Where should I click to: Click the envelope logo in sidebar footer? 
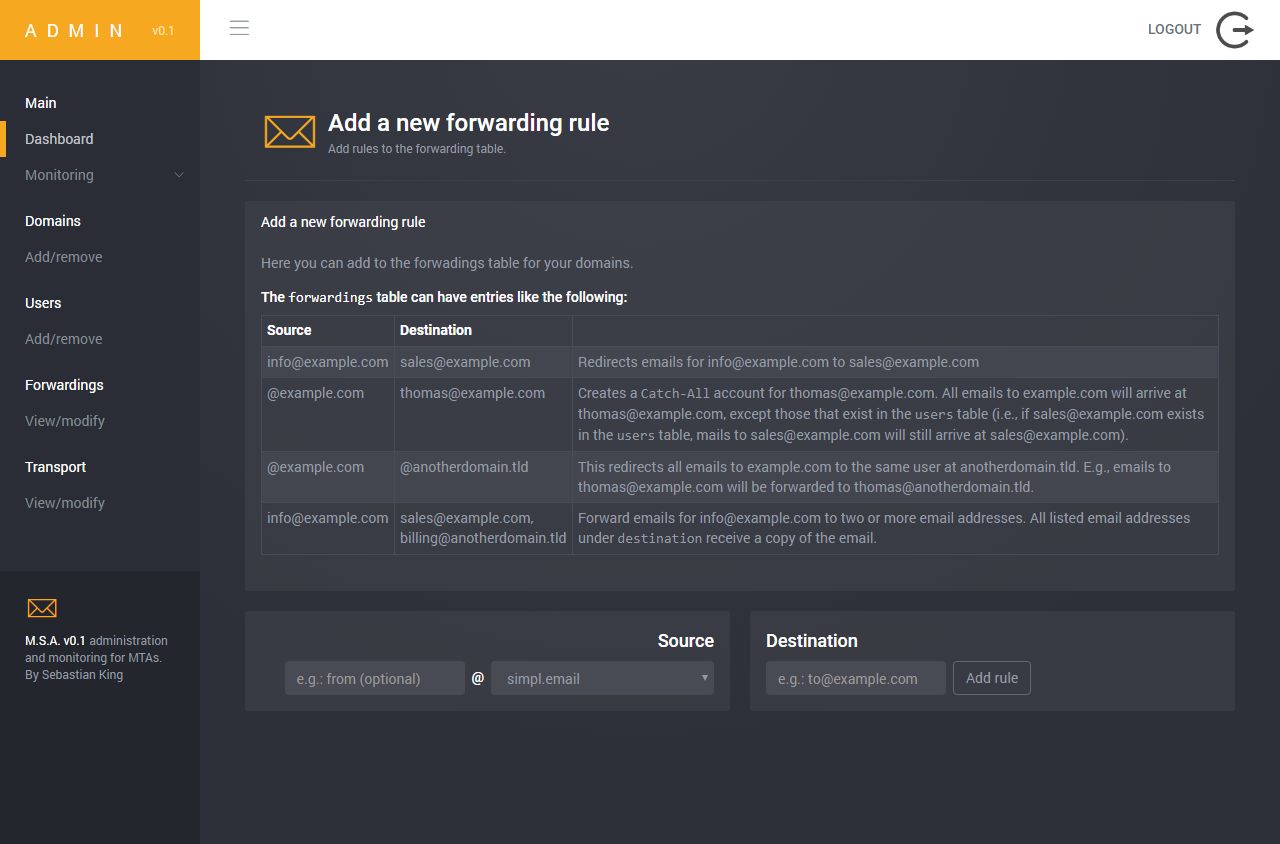[42, 608]
